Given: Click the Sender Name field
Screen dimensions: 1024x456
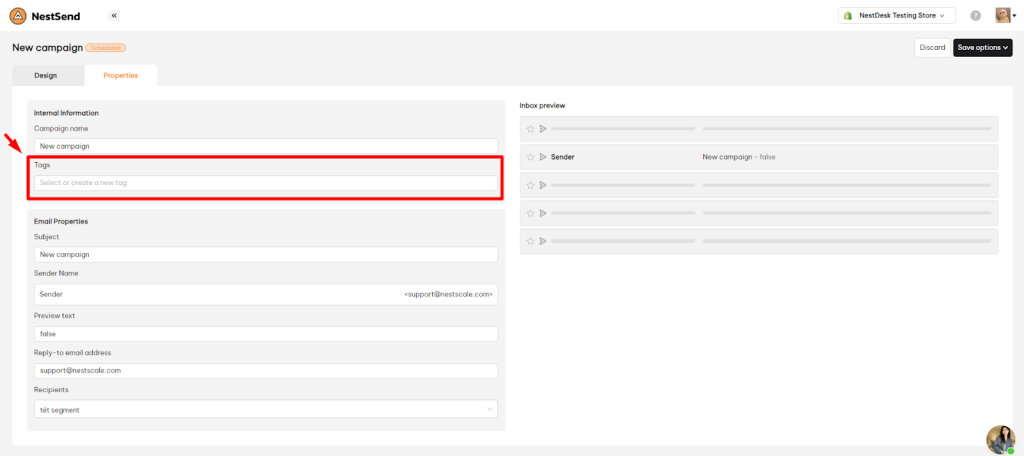Looking at the screenshot, I should pos(266,295).
